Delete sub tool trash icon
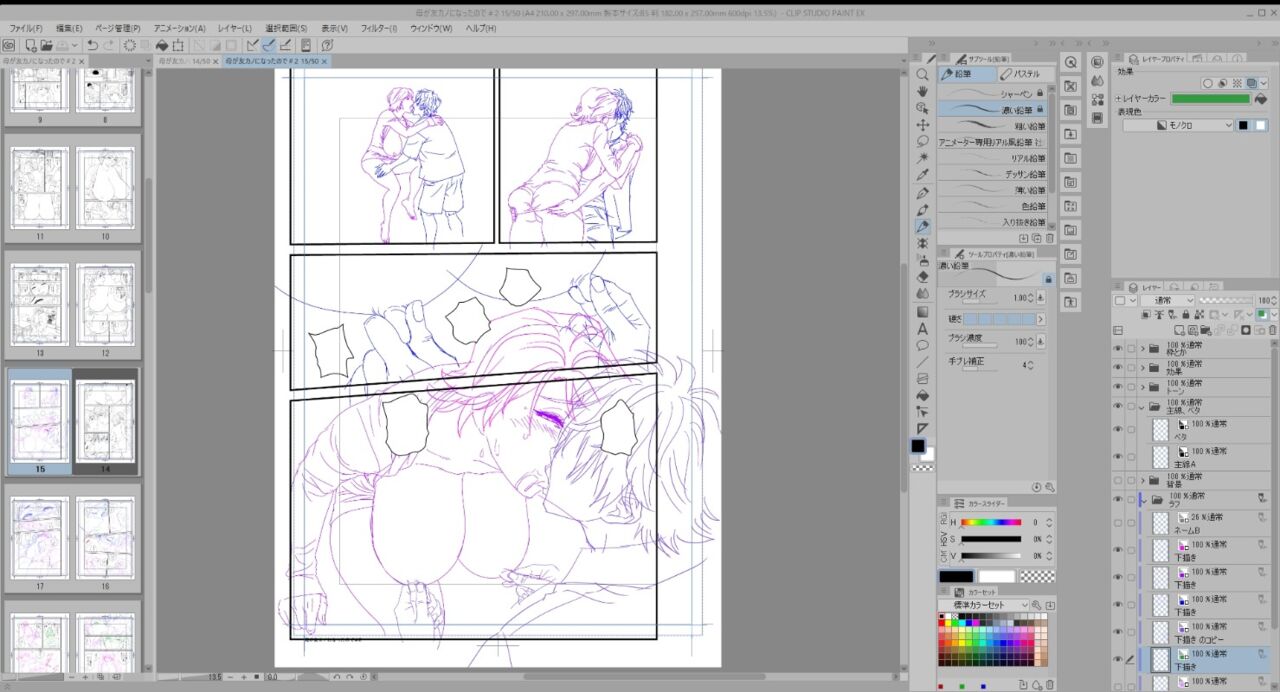The image size is (1280, 692). pos(1050,238)
